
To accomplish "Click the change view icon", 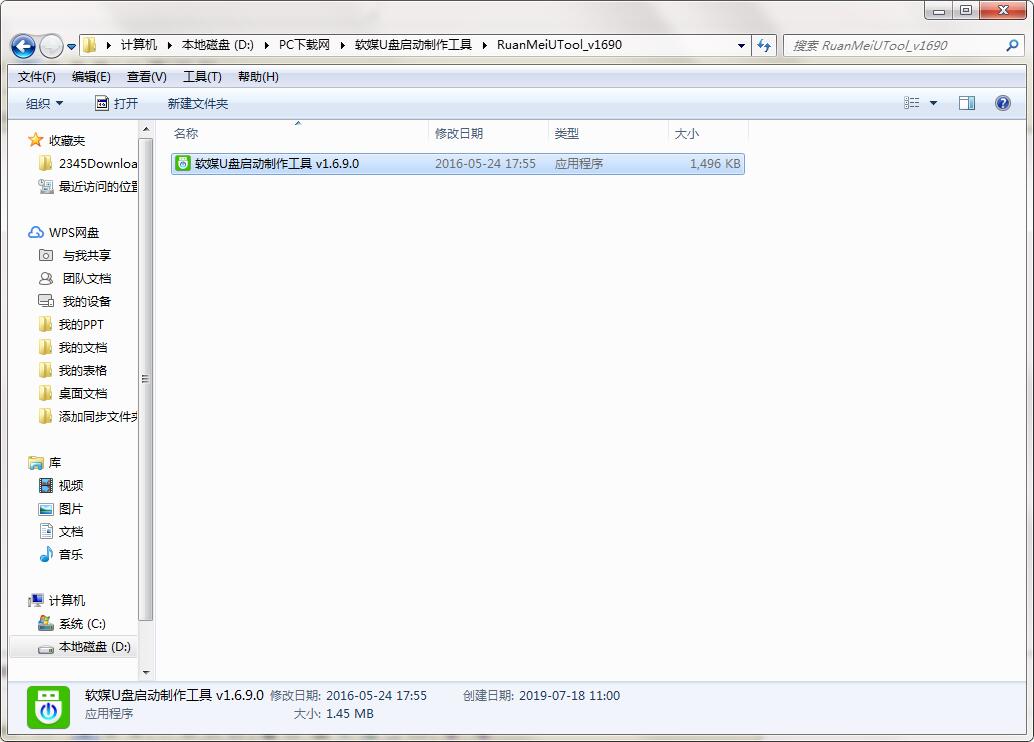I will (911, 103).
